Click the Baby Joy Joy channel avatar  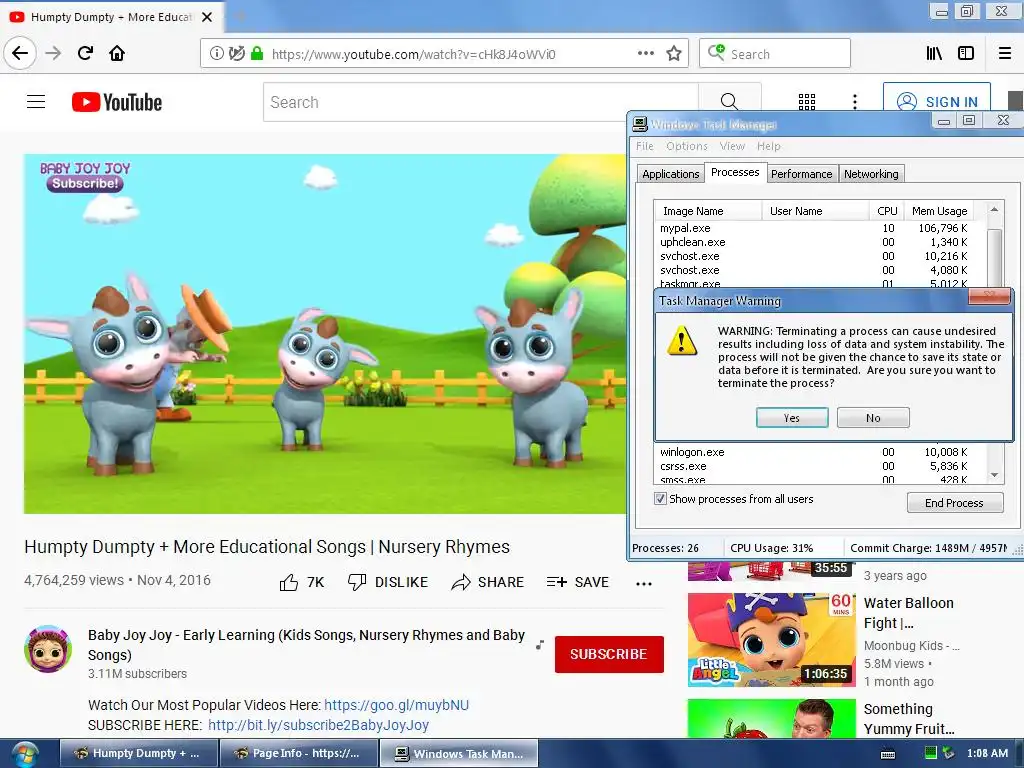click(x=48, y=649)
